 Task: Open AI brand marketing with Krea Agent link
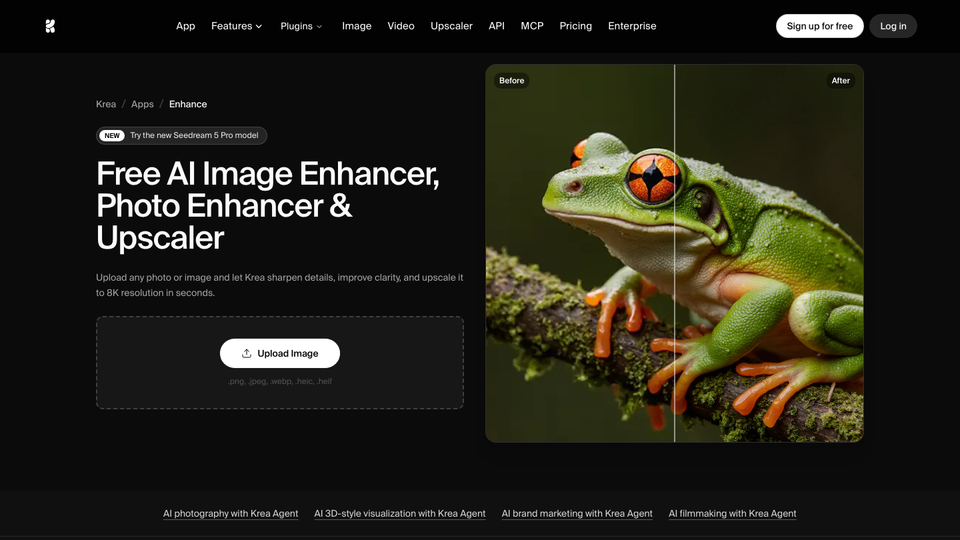pos(577,513)
